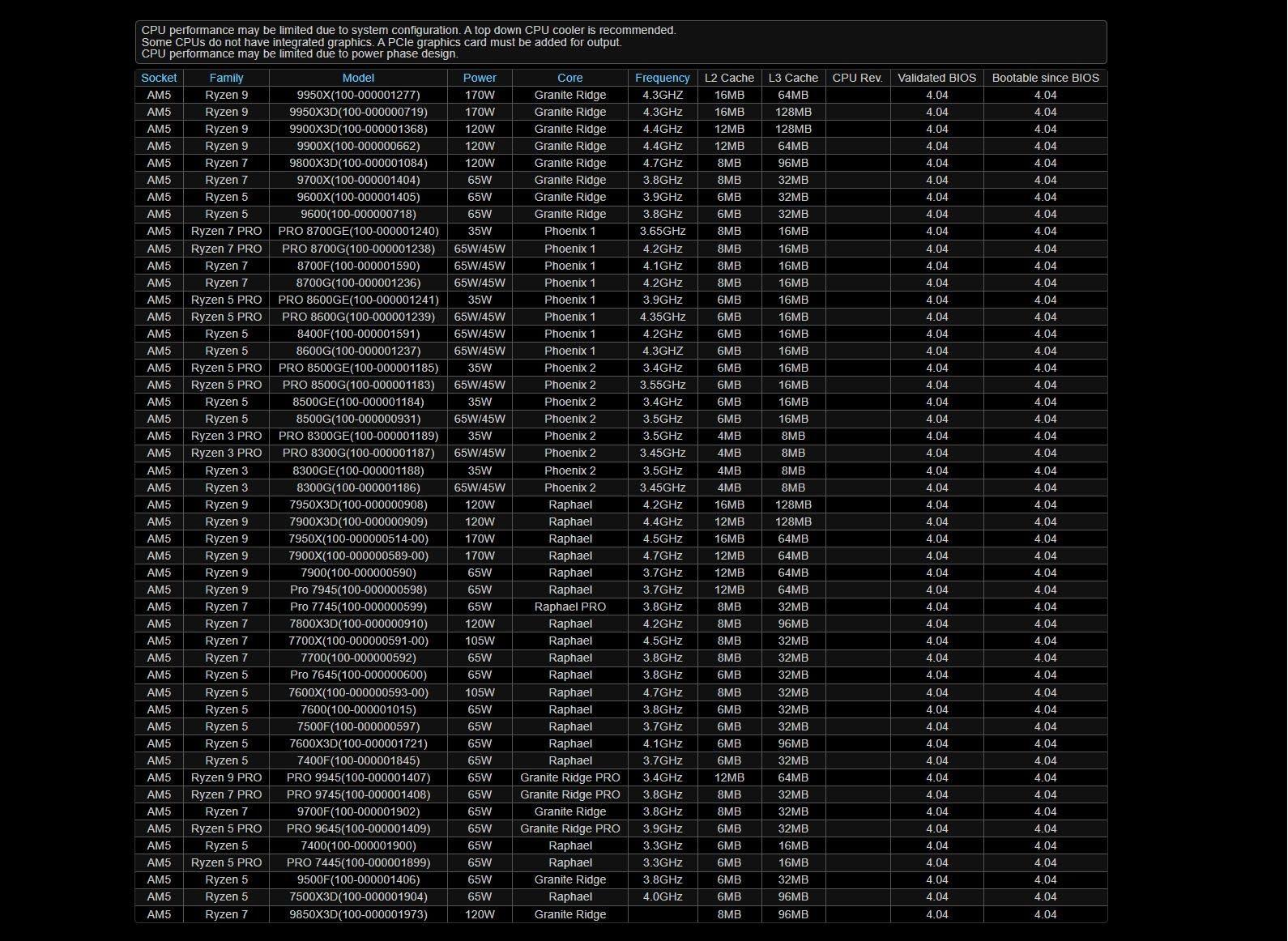The image size is (1288, 941).
Task: Click the Frequency column header
Action: pos(662,78)
